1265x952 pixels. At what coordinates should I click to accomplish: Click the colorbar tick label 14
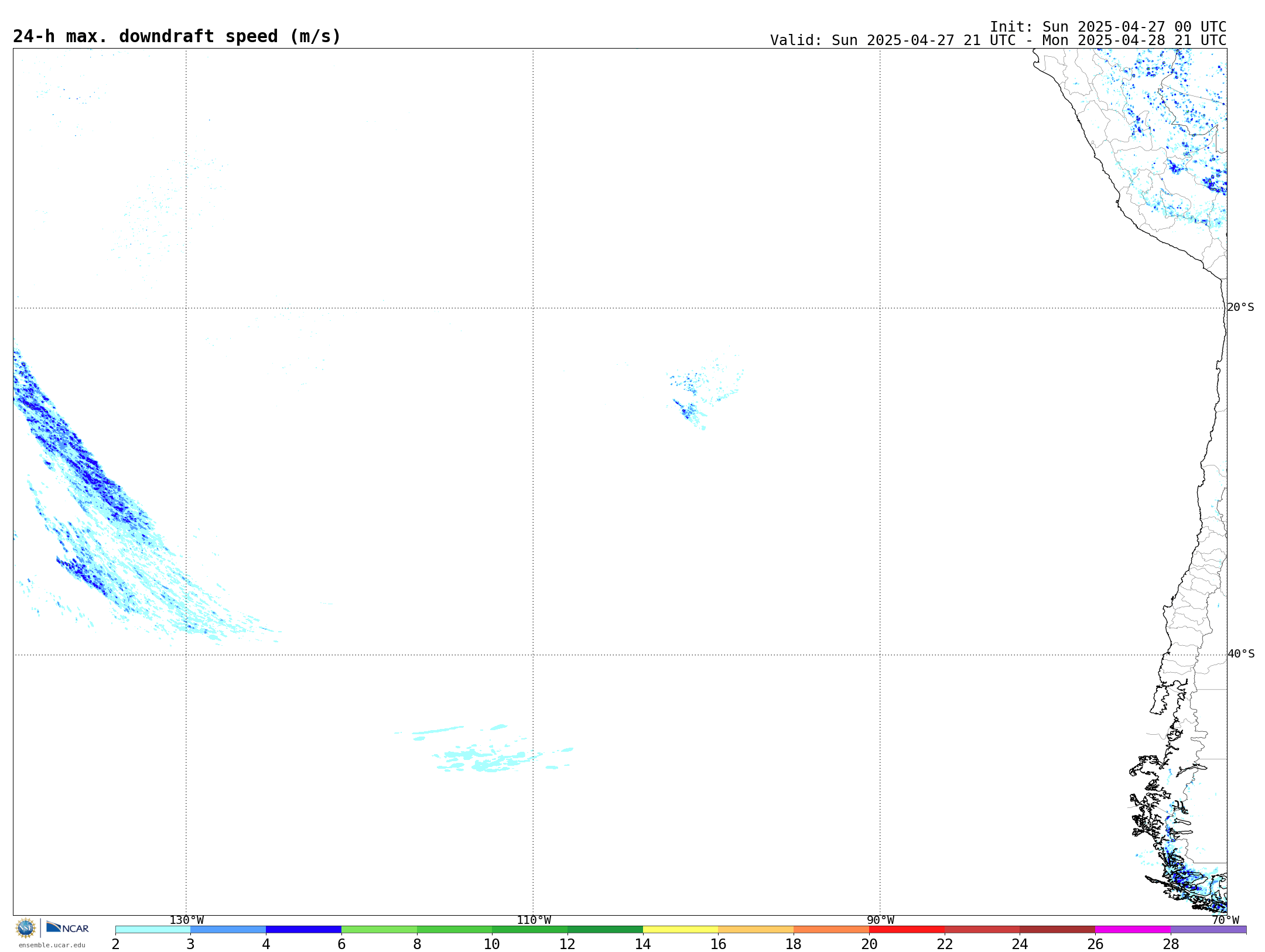643,944
